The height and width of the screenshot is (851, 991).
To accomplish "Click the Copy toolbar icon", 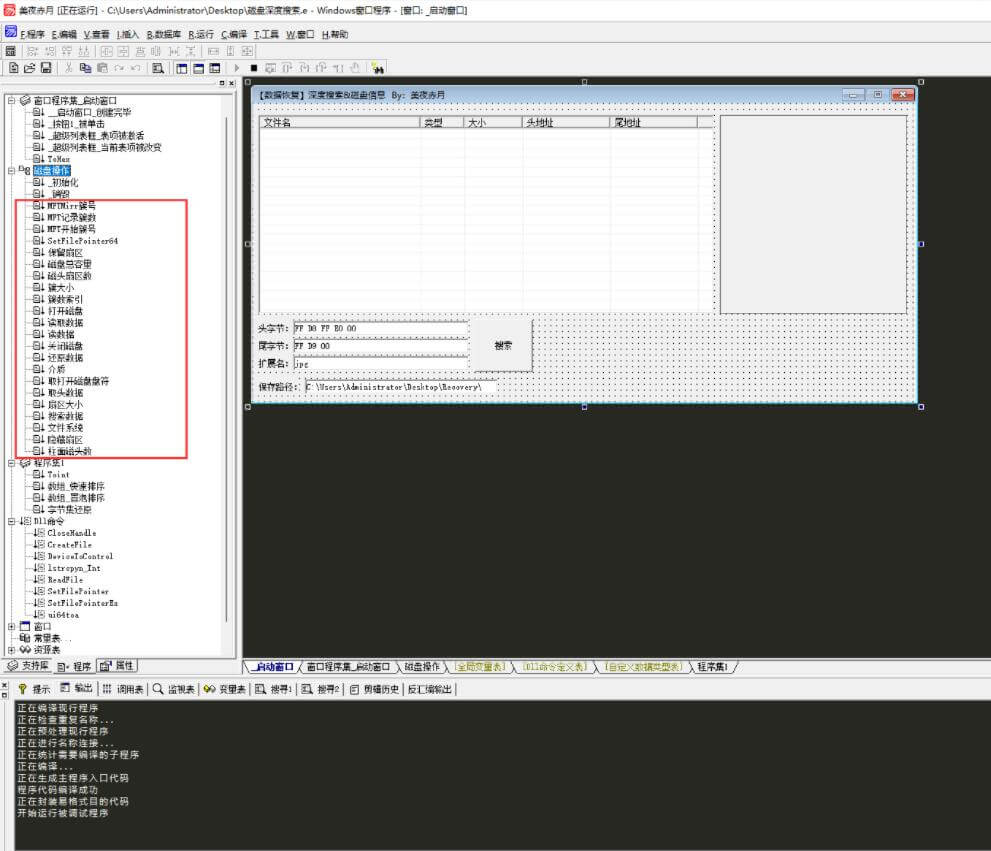I will click(x=86, y=68).
